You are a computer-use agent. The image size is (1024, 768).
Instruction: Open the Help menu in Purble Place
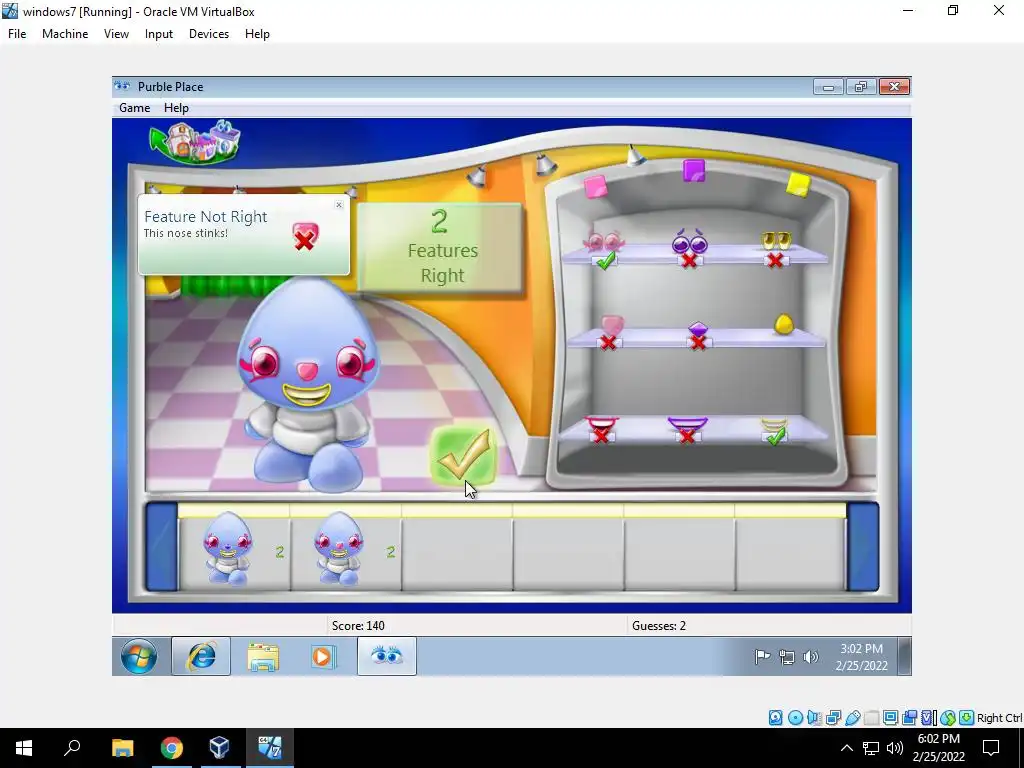point(176,108)
